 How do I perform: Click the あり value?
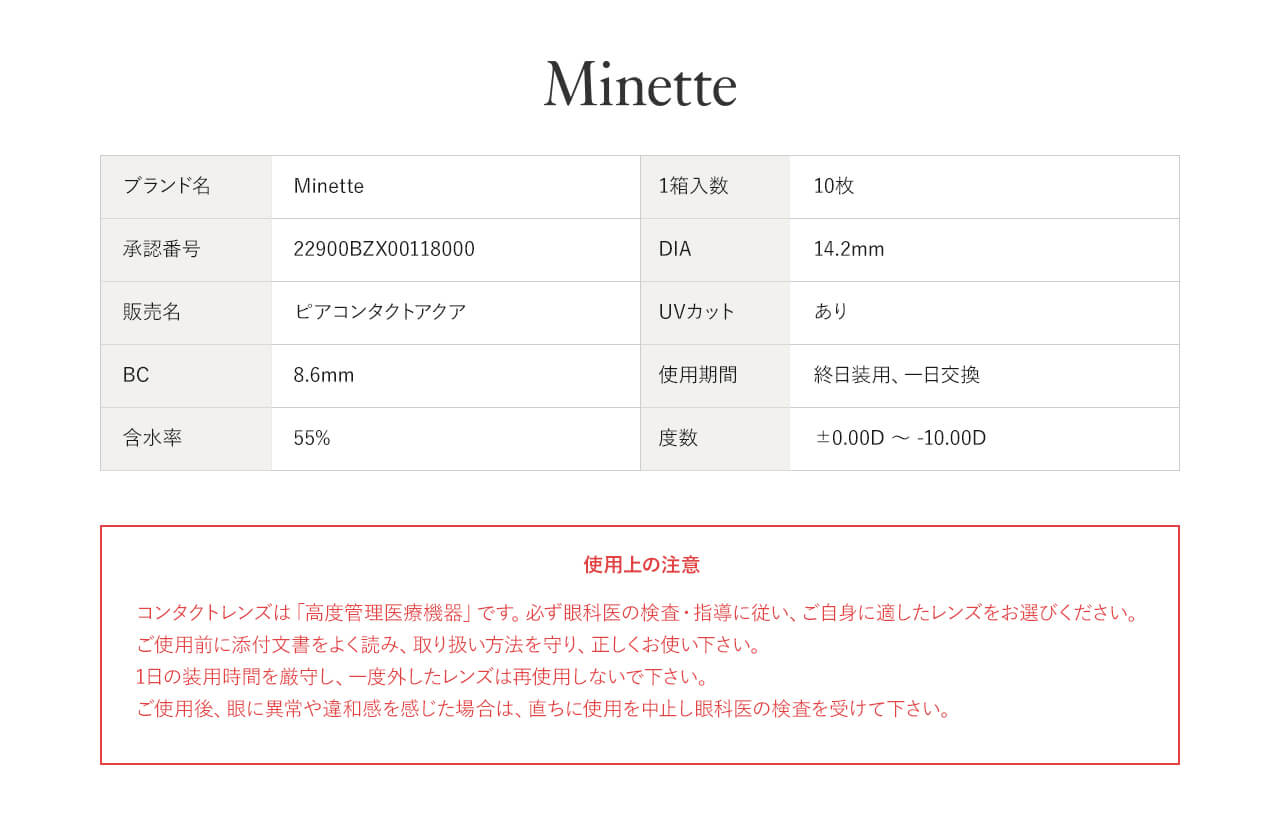(x=831, y=312)
